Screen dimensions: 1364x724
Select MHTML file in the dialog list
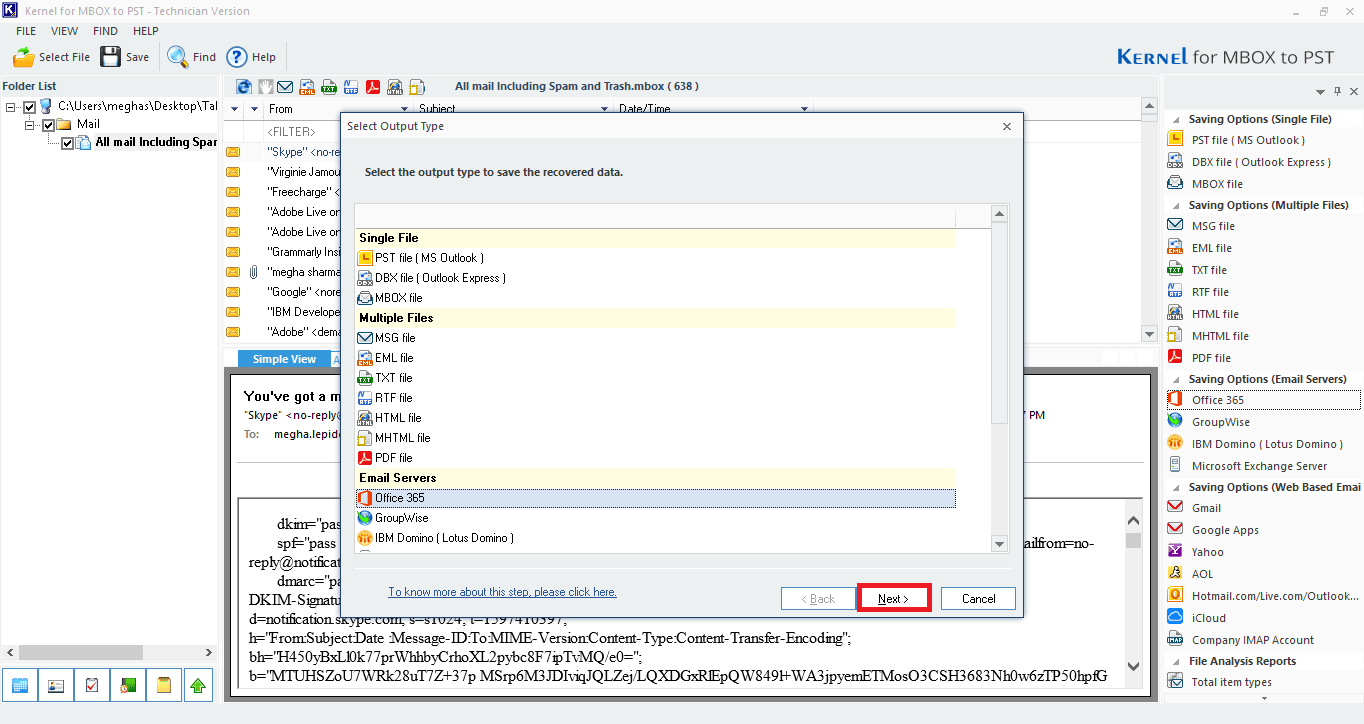click(656, 438)
